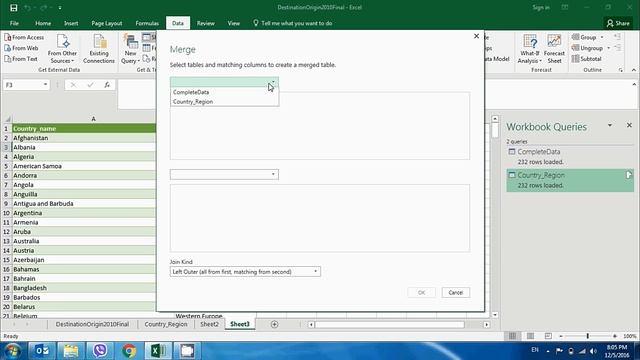Viewport: 640px width, 360px height.
Task: Click the Save icon in the title bar
Action: [13, 8]
